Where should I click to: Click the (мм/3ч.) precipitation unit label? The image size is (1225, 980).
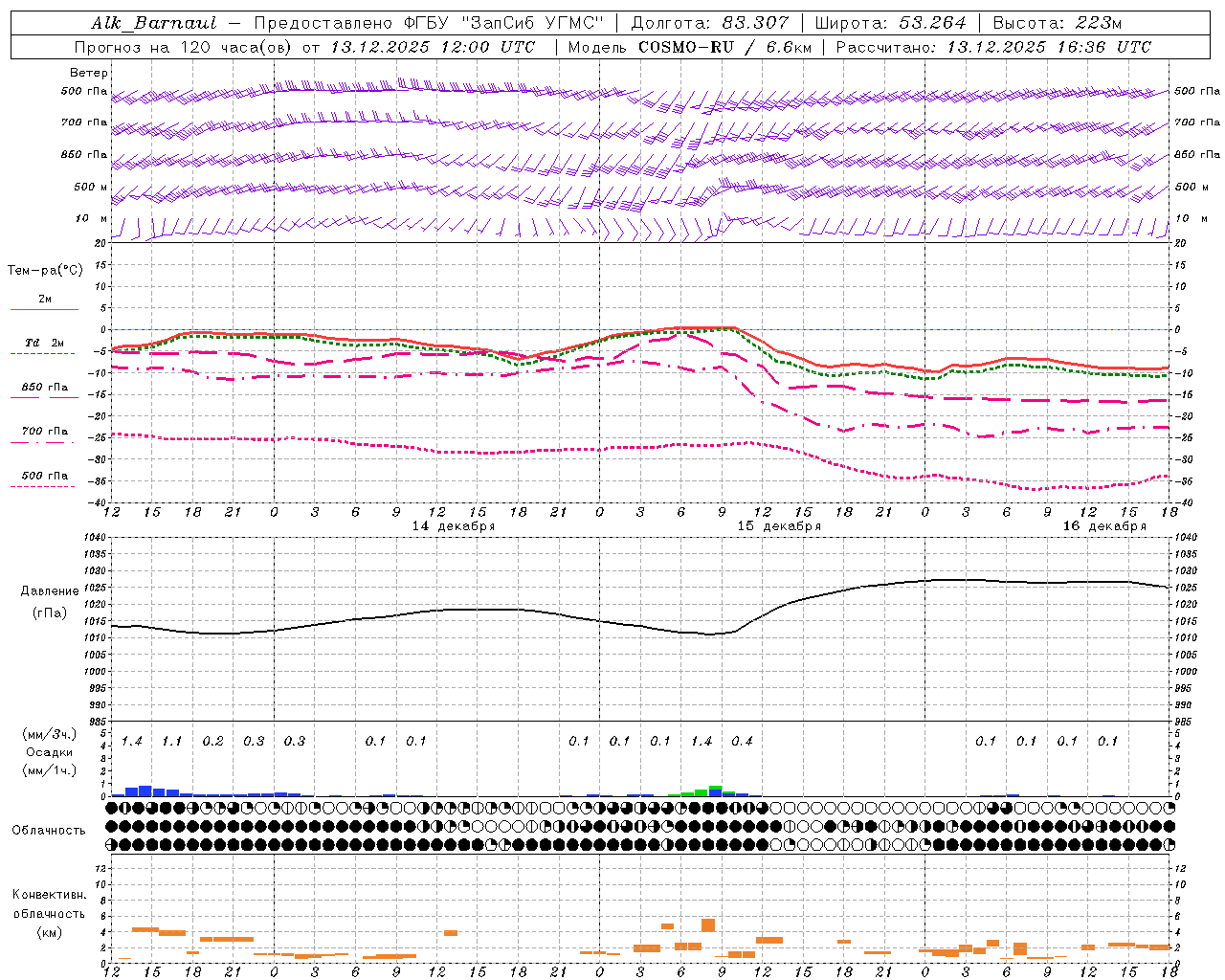coord(50,734)
